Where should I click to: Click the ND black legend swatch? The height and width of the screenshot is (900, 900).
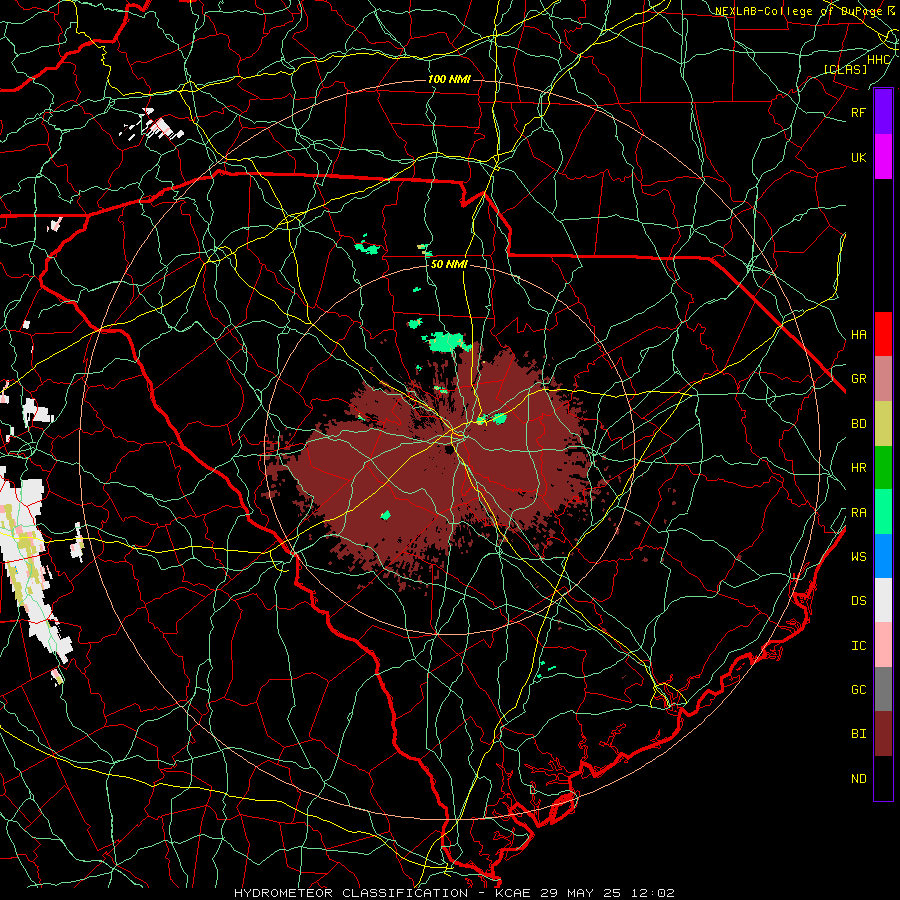coord(883,778)
